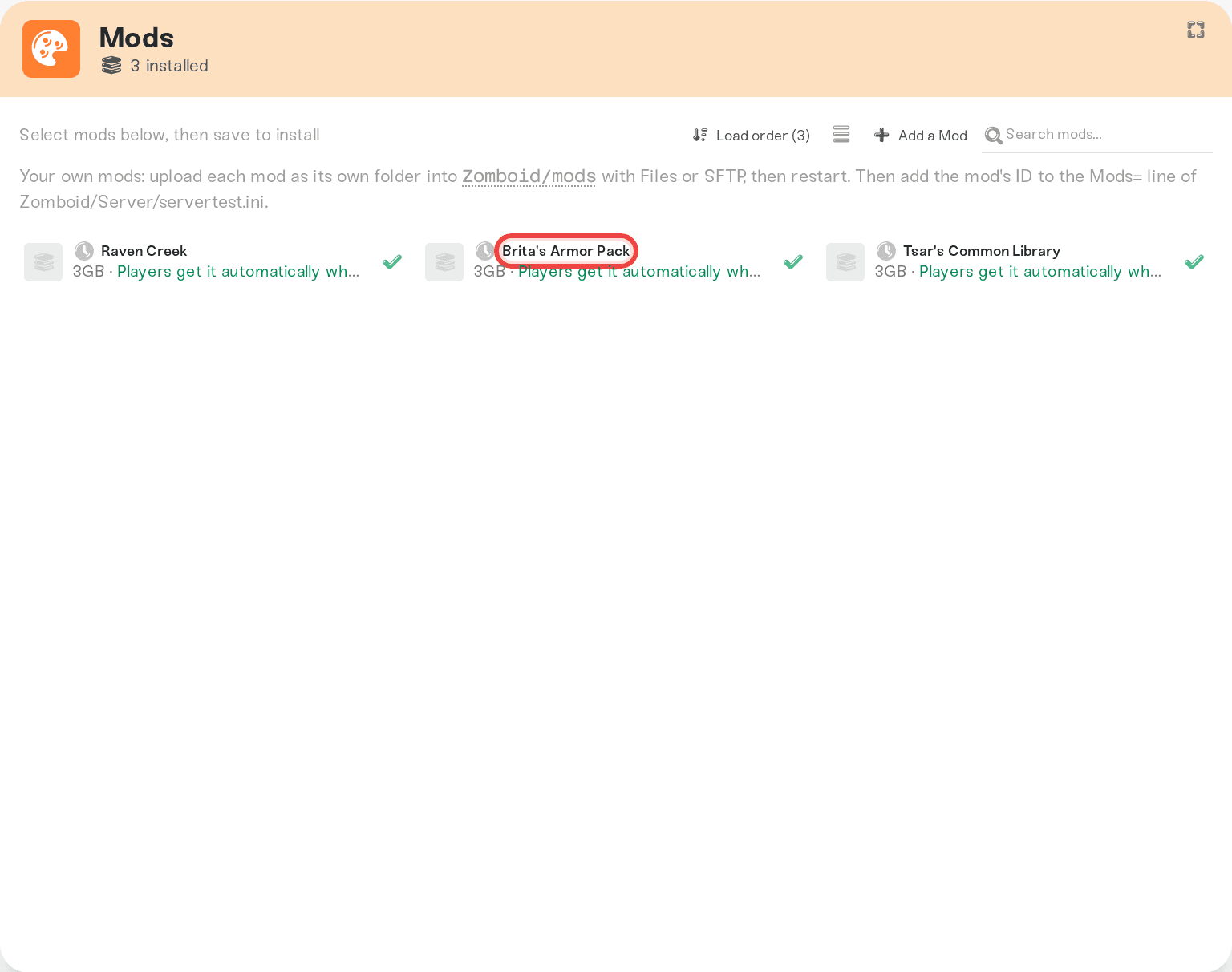Click the clock icon beside Raven Creek
Image resolution: width=1232 pixels, height=972 pixels.
pyautogui.click(x=84, y=251)
